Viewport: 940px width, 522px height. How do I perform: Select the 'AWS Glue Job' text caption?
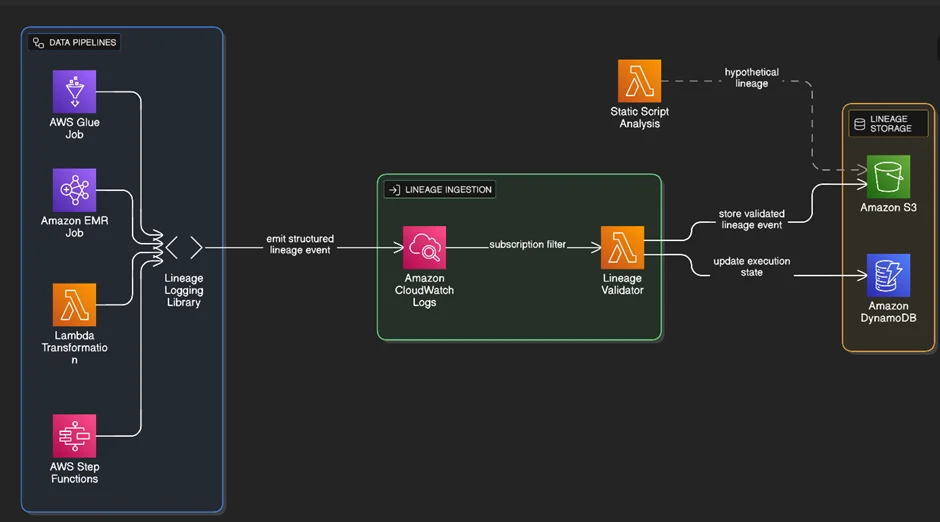click(x=75, y=128)
